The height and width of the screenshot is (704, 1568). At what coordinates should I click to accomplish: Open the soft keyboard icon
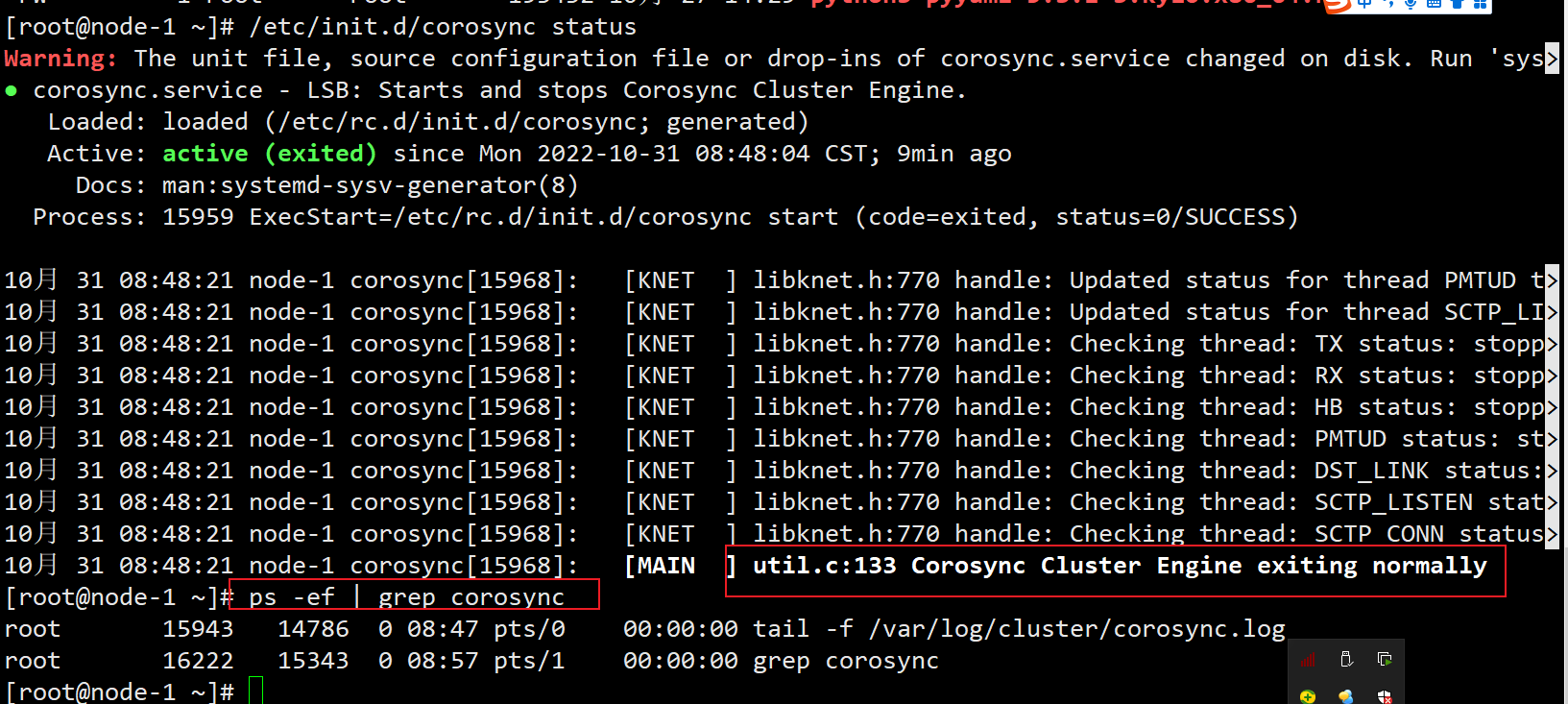(1434, 4)
